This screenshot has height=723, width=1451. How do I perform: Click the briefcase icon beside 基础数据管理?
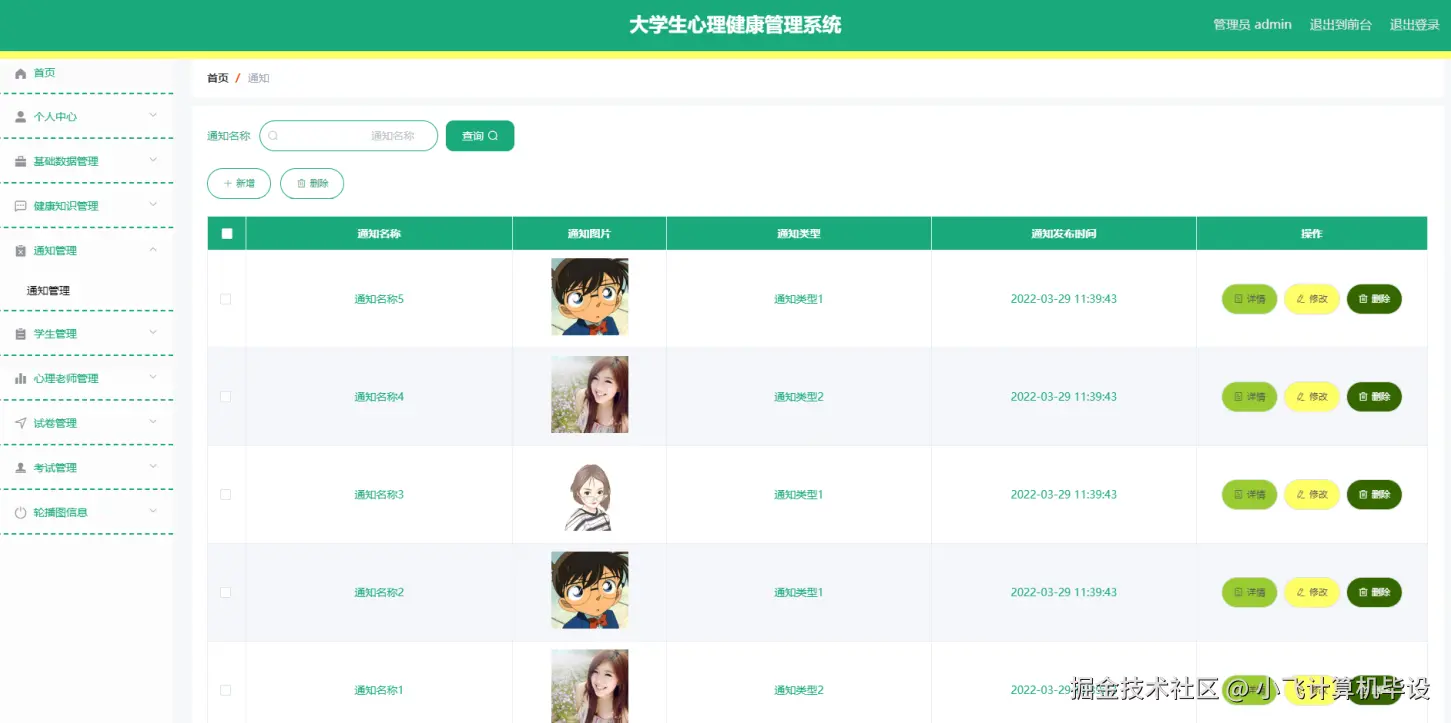coord(20,162)
